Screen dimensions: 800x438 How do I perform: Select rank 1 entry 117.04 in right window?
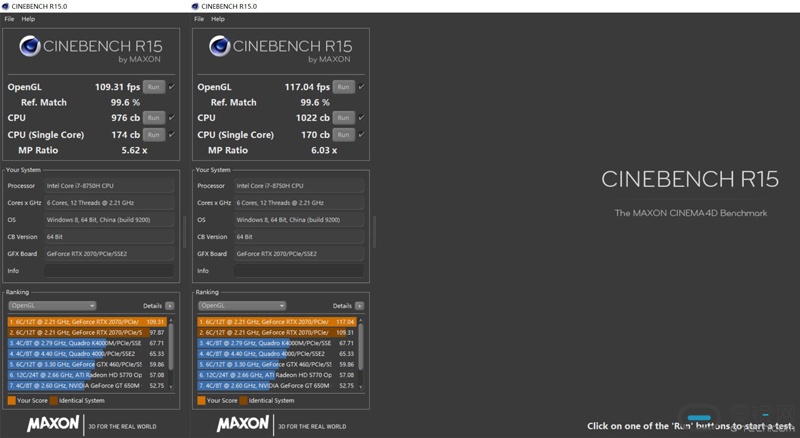[277, 322]
